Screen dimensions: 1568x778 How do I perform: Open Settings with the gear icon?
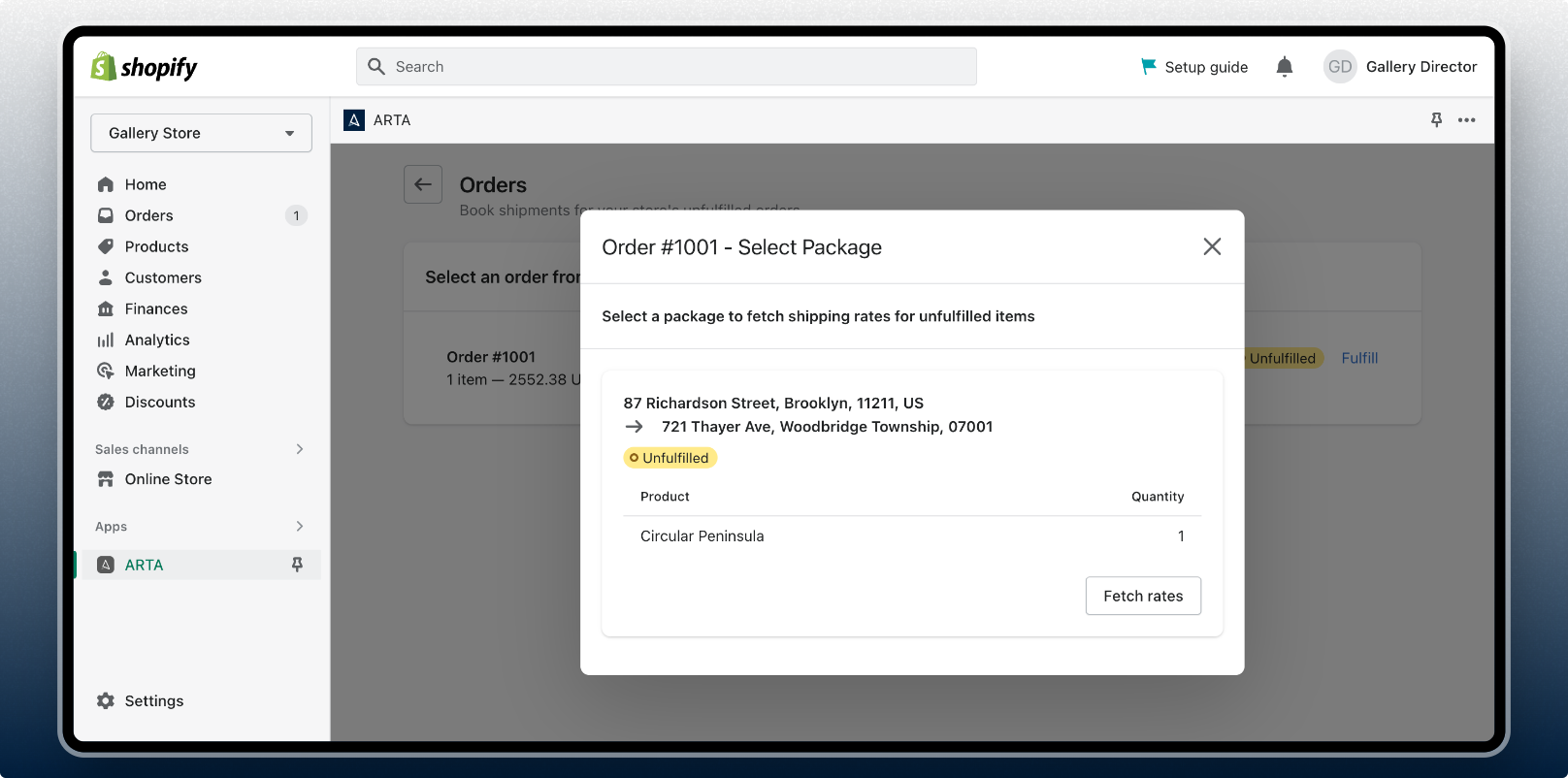106,700
